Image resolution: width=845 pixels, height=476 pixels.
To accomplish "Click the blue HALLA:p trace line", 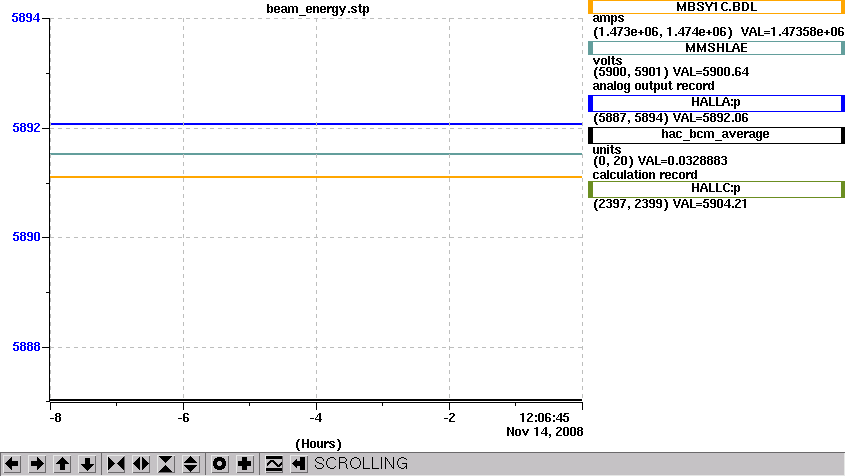I will pyautogui.click(x=316, y=124).
